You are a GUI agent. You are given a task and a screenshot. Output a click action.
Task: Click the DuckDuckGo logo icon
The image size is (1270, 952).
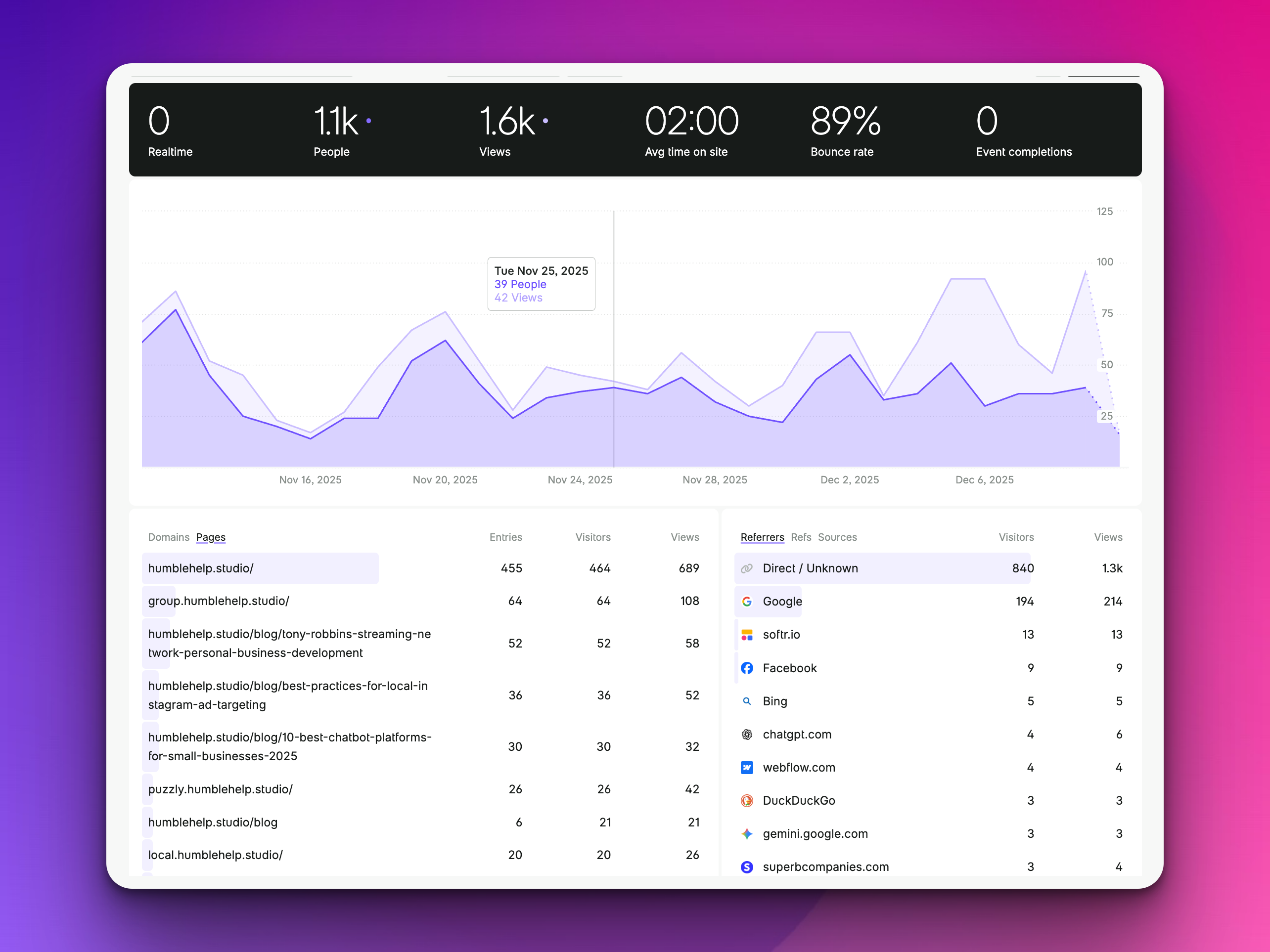point(746,801)
